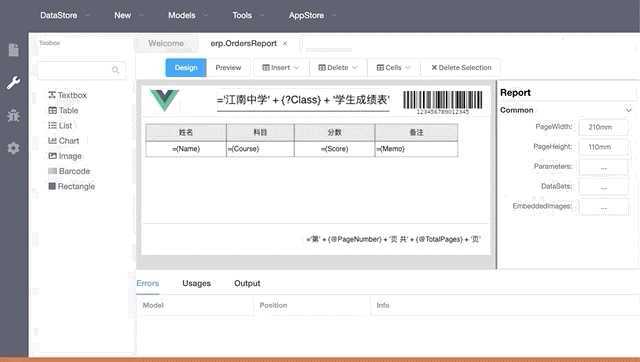
Task: Pick the Barcode tool in toolbox
Action: [69, 171]
